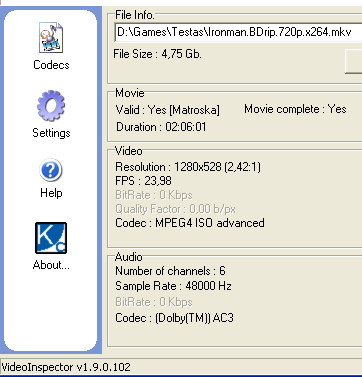Click the KC About logo icon
Viewport: 362px width, 377px height.
click(51, 238)
